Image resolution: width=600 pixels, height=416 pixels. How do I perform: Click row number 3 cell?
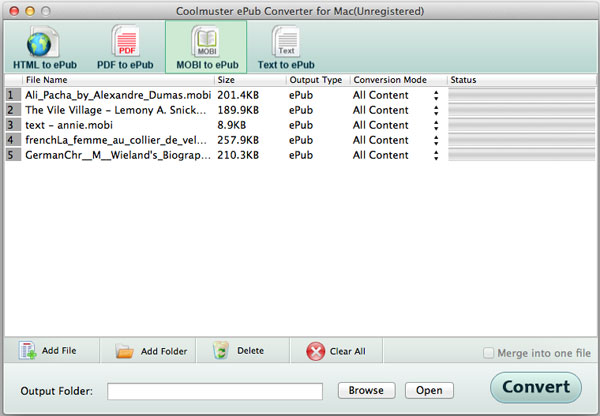(13, 125)
